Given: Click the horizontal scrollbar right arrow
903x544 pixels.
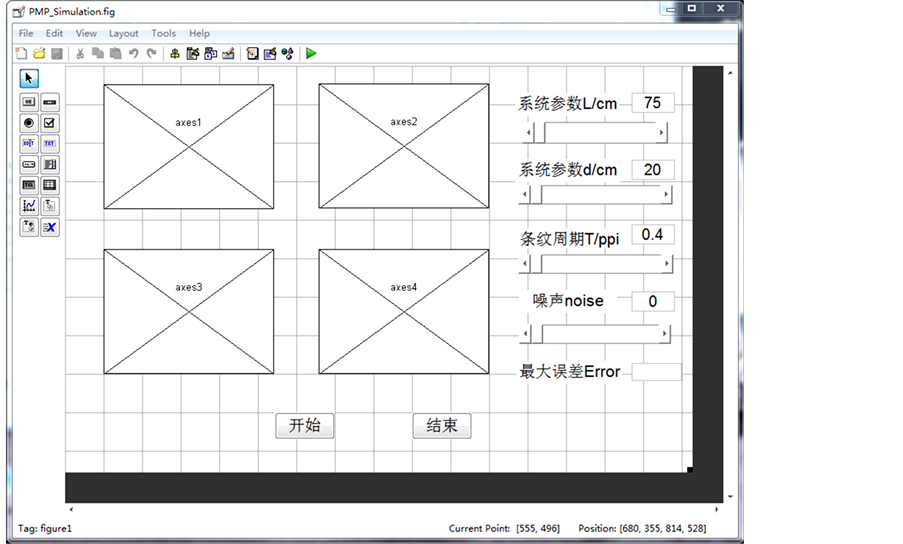Looking at the screenshot, I should 716,509.
